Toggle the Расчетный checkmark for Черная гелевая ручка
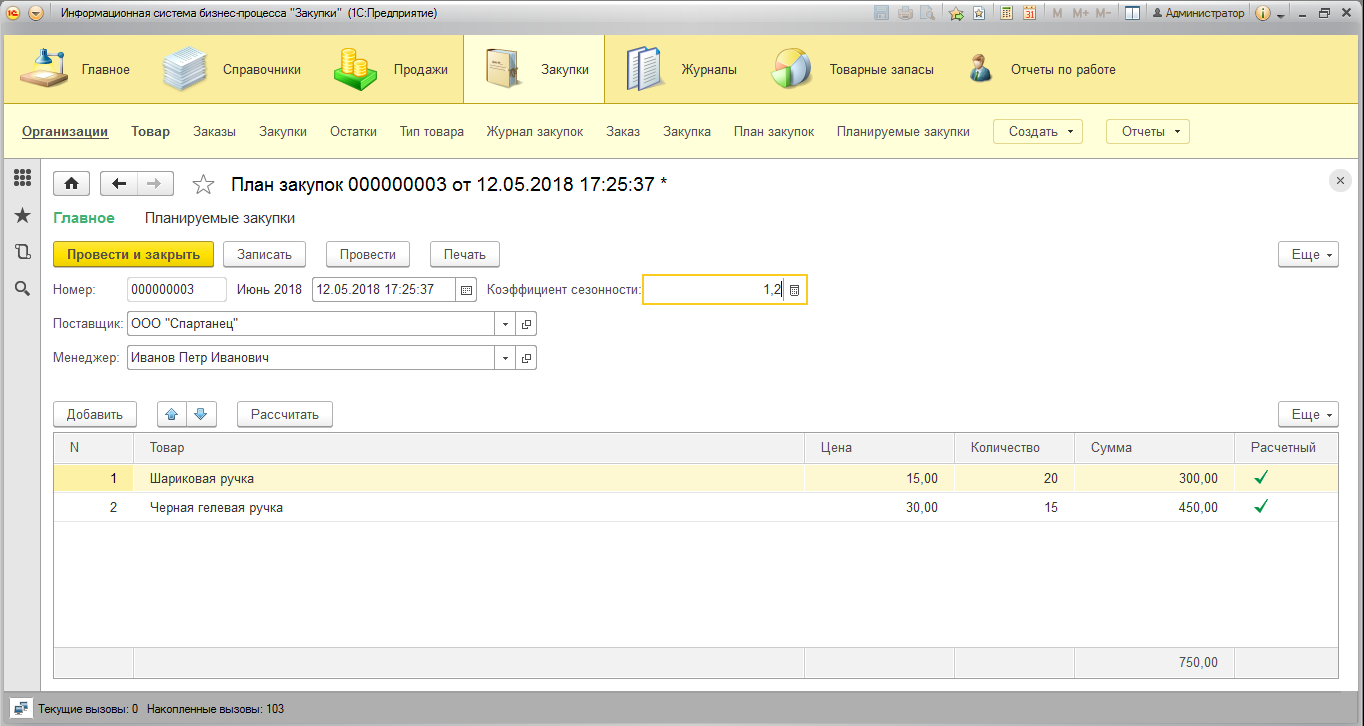The height and width of the screenshot is (726, 1364). coord(1261,507)
